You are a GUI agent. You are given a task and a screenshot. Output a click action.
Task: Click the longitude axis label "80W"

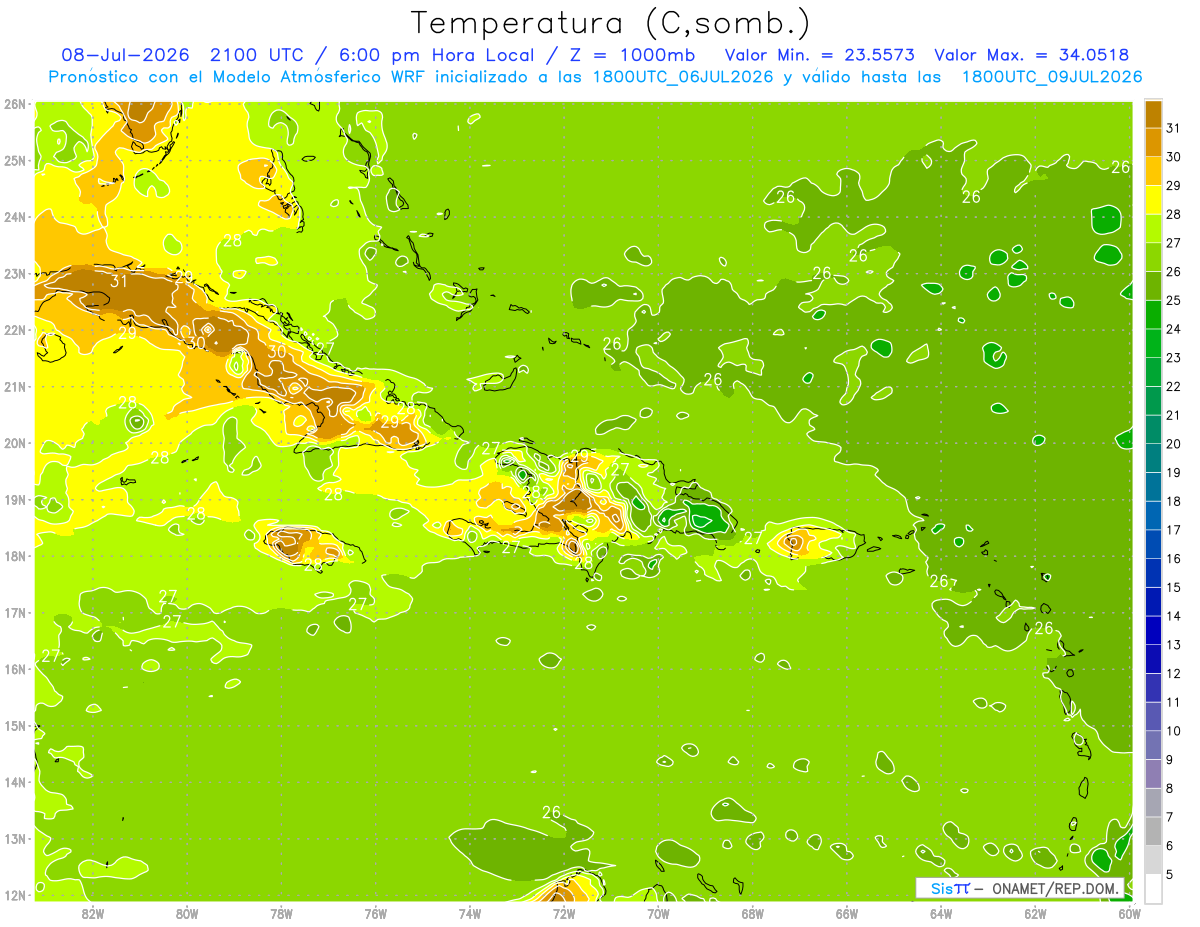point(187,912)
